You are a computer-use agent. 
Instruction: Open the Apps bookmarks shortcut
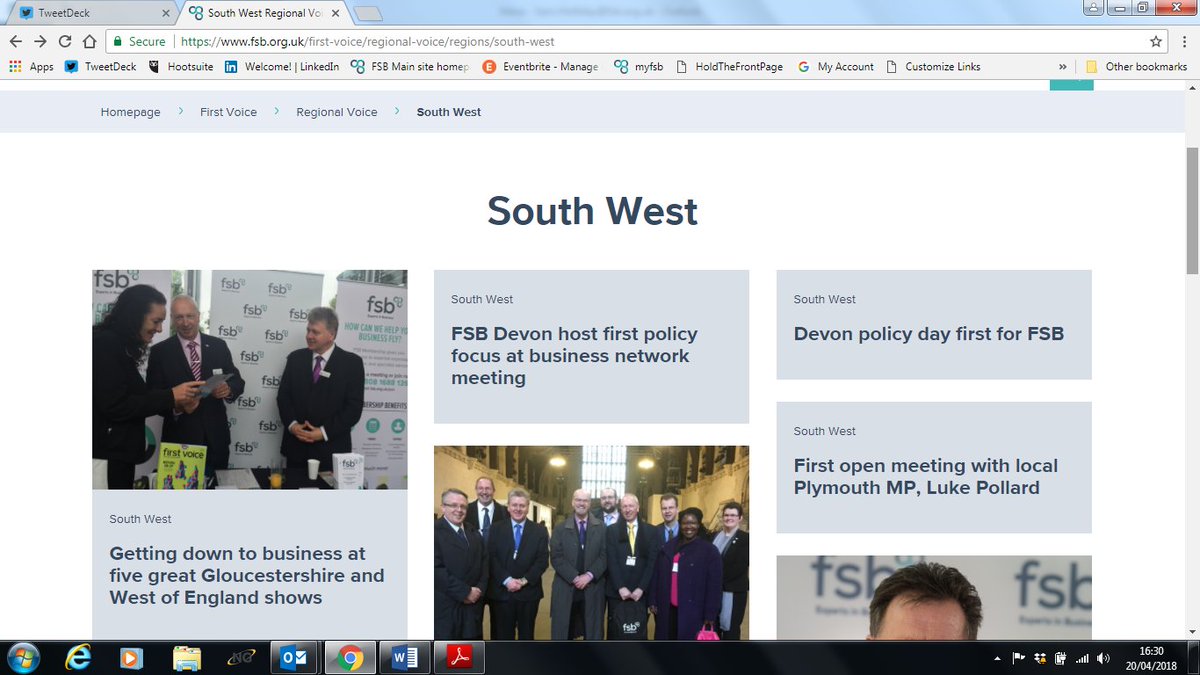click(x=32, y=67)
